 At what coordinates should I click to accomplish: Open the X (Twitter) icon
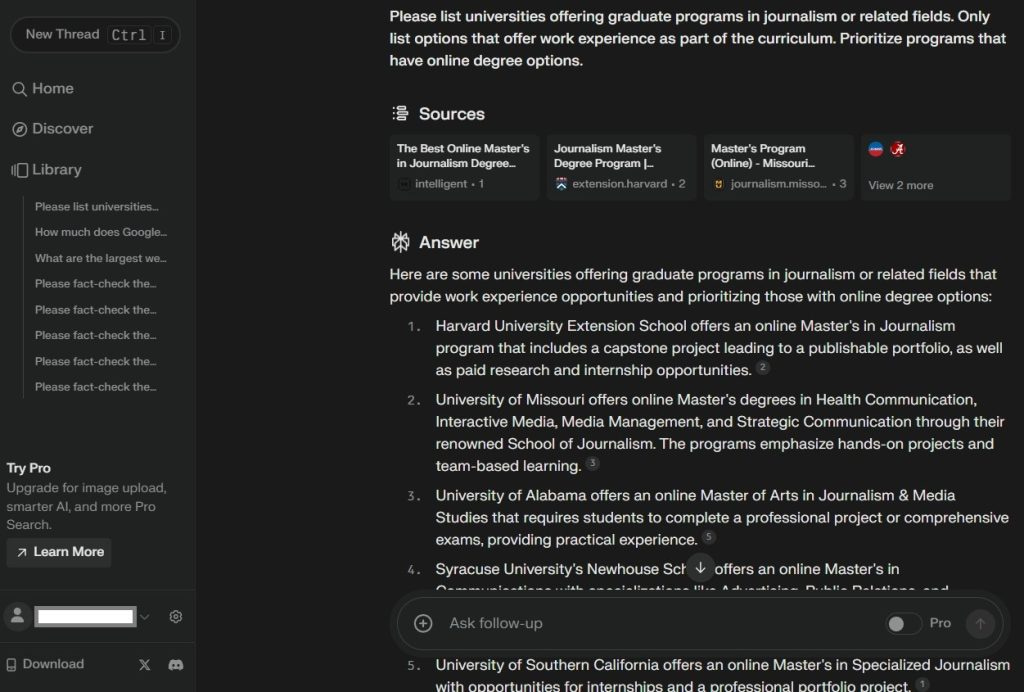coord(144,665)
